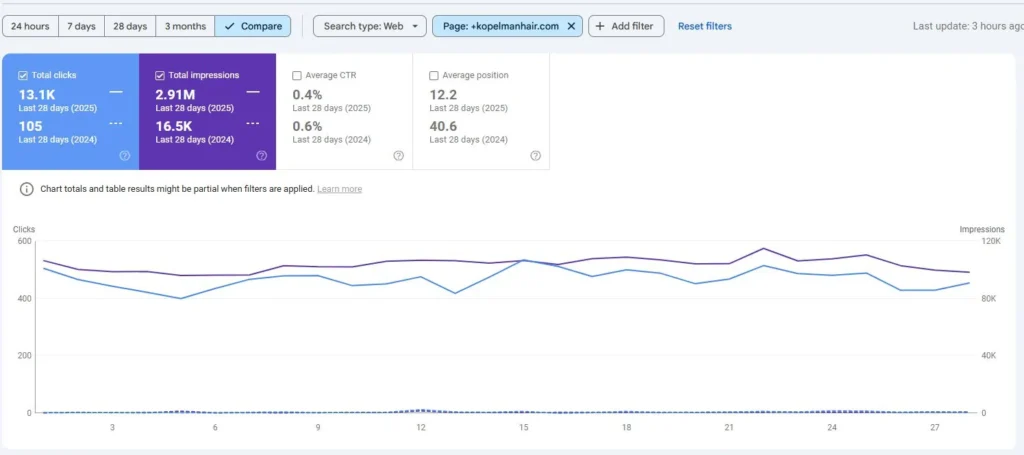Screen dimensions: 1024x455
Task: Open the Learn more link
Action: pyautogui.click(x=339, y=189)
